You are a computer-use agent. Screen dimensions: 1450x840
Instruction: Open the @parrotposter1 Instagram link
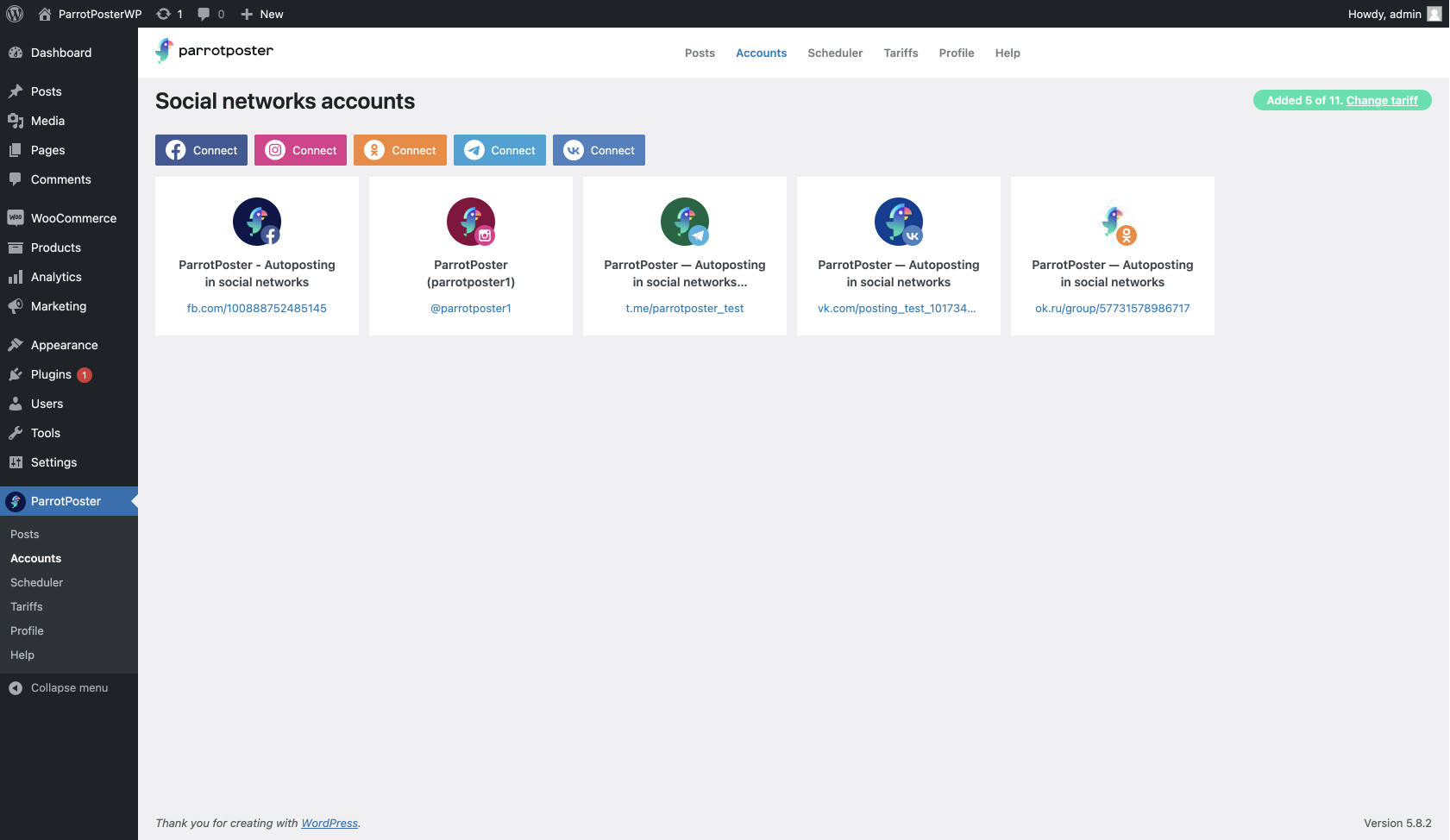tap(471, 309)
